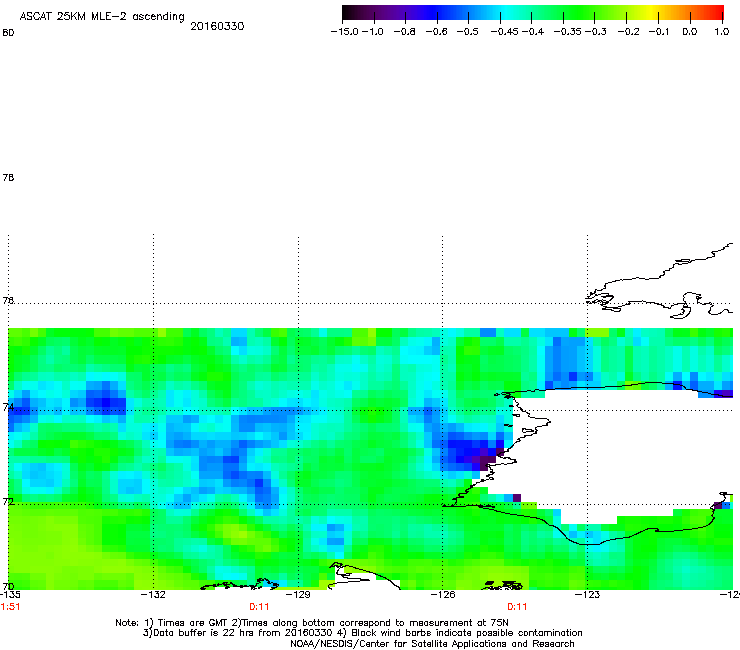Image resolution: width=740 pixels, height=650 pixels.
Task: Click the -132 longitude axis label
Action: click(x=153, y=594)
